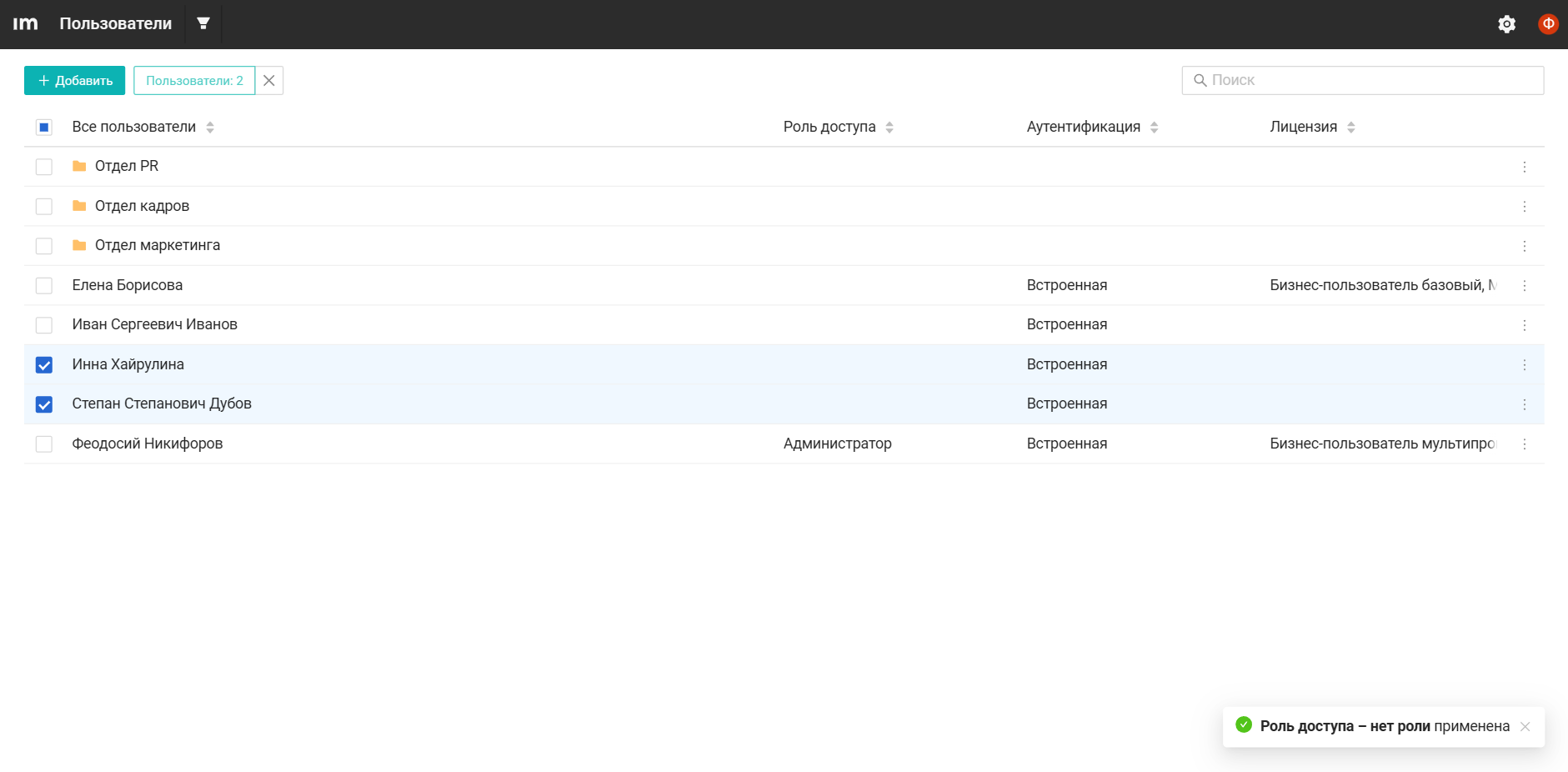Check the Отдел маркетинга checkbox
Image resolution: width=1568 pixels, height=772 pixels.
pos(44,246)
